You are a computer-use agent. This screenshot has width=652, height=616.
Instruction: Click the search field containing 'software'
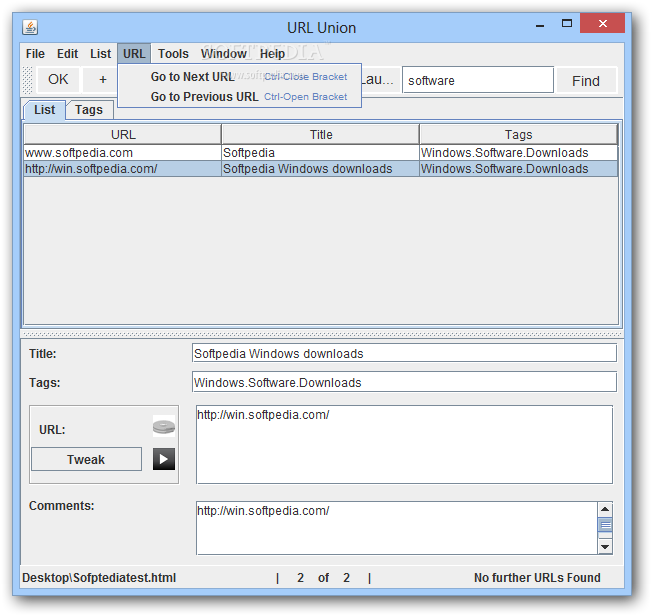(x=478, y=80)
